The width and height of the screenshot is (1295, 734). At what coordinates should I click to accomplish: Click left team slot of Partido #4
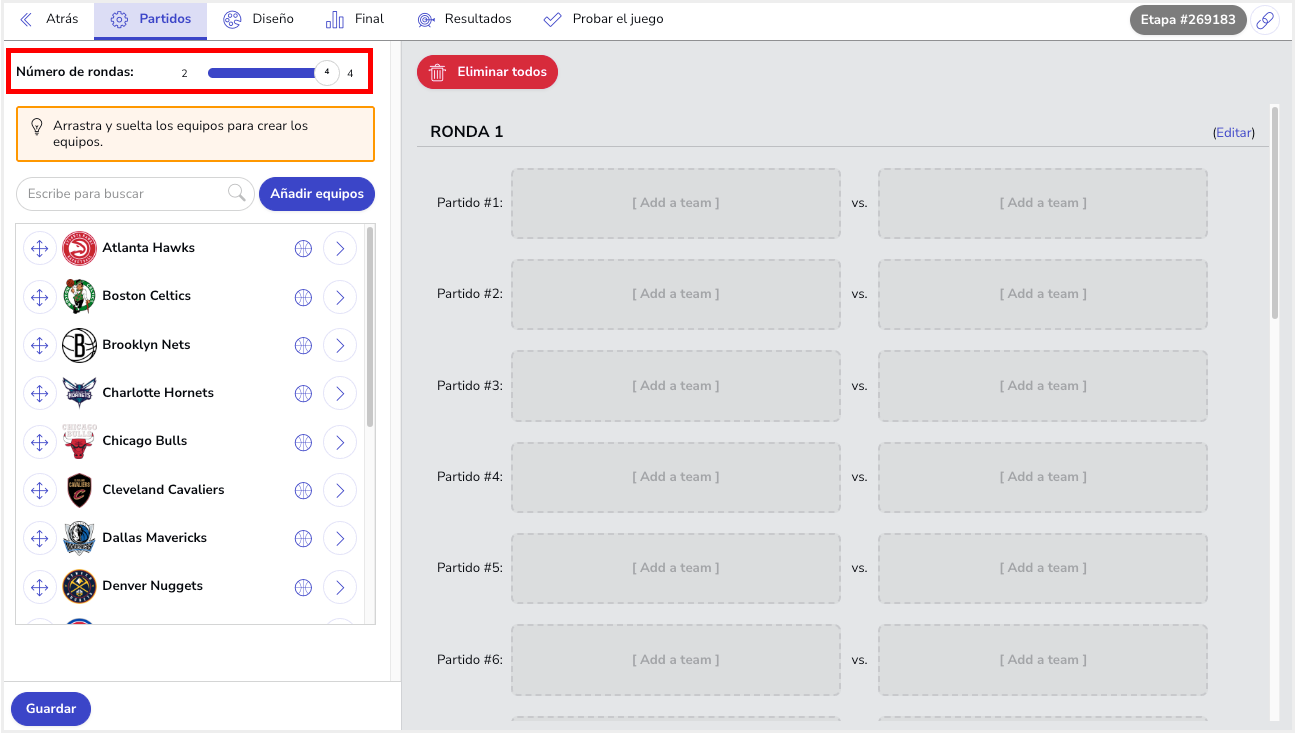(676, 477)
